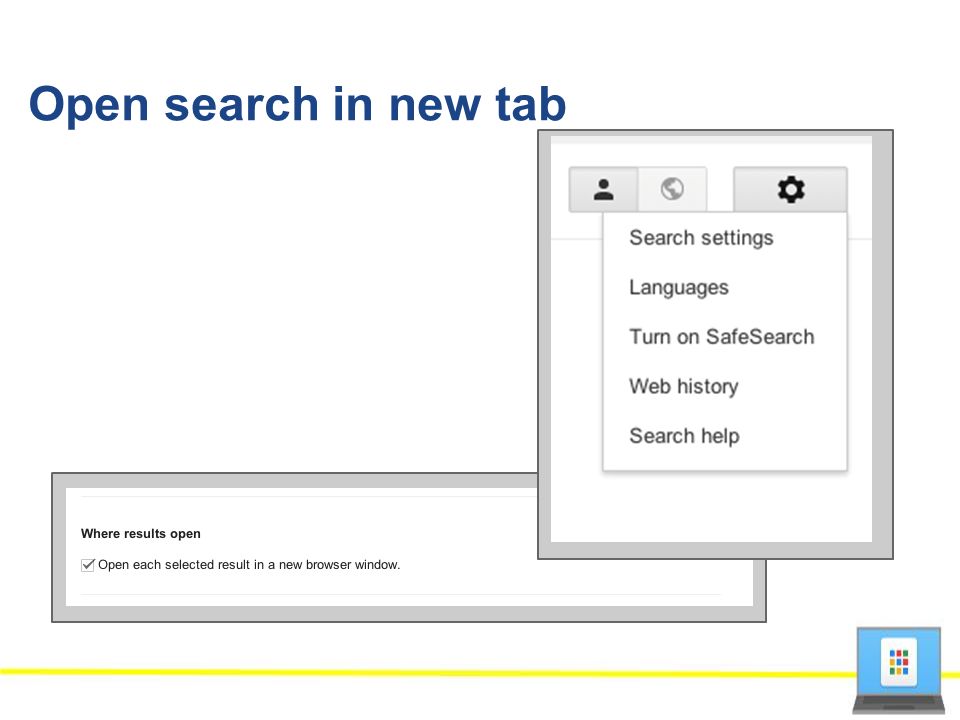Screen dimensions: 960x720
Task: Click the blue laptop screen illustration
Action: coord(899,662)
